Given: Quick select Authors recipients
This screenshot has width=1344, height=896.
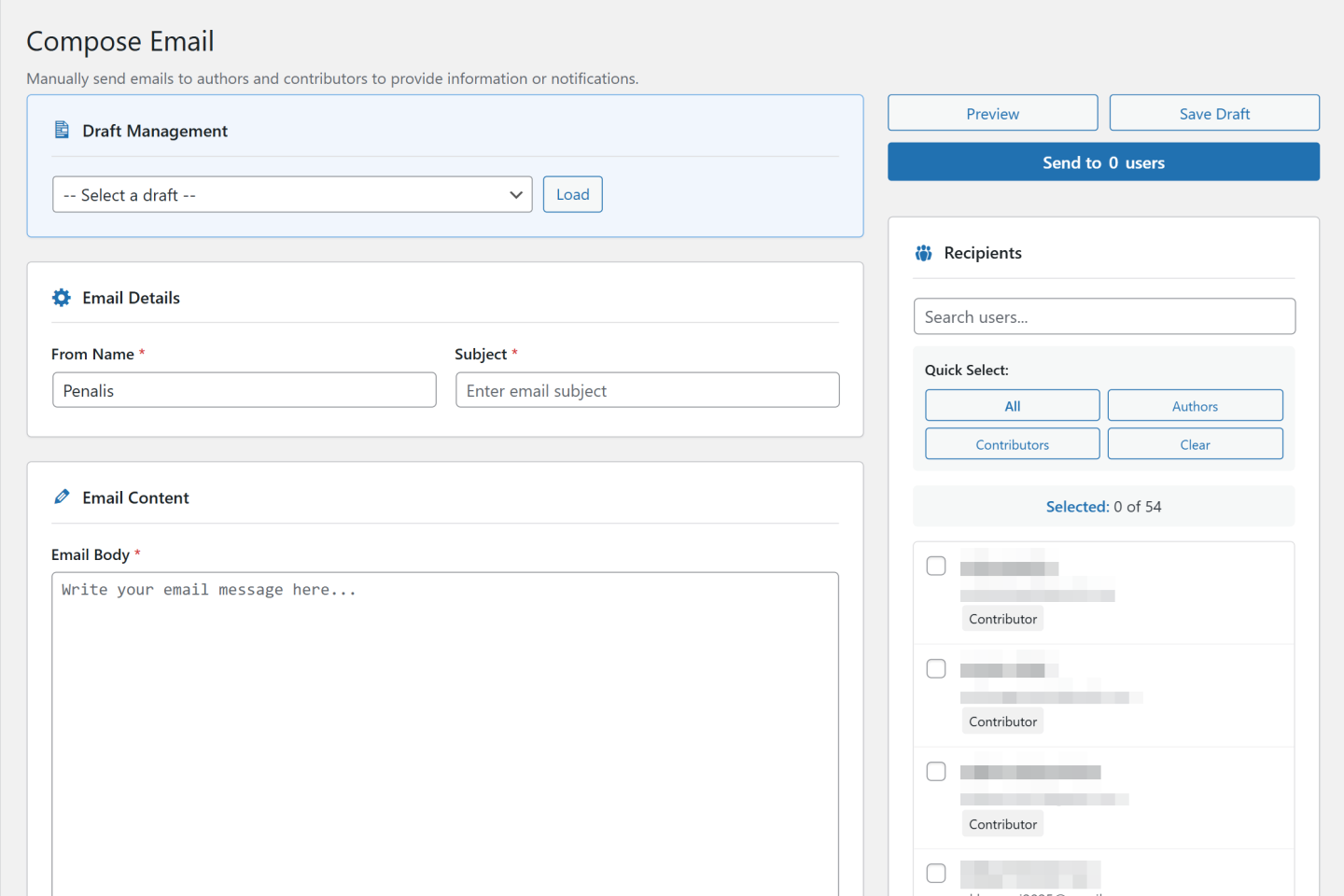Looking at the screenshot, I should [1196, 406].
